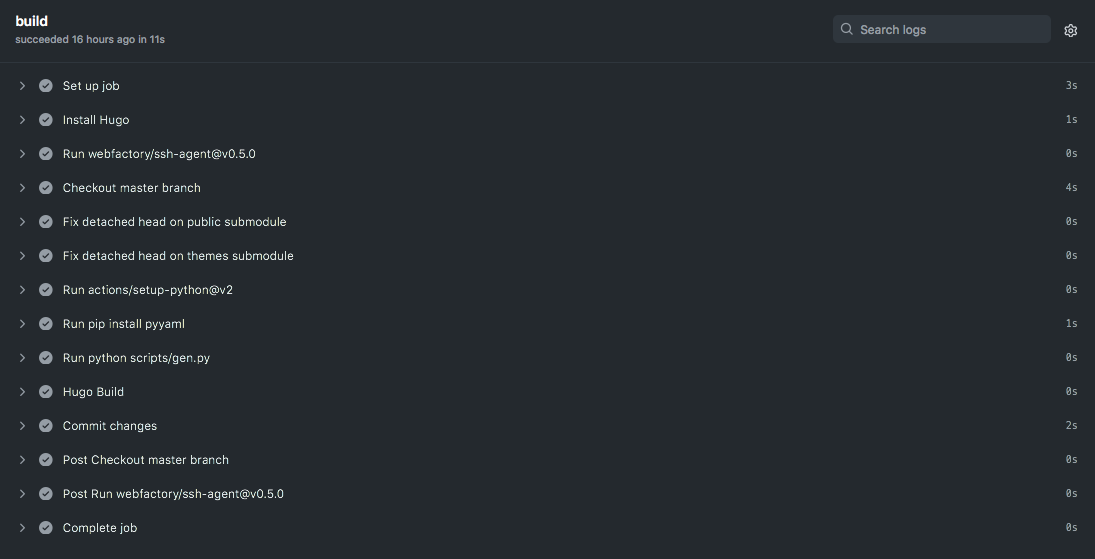Click the success checkmark beside Set up job
The width and height of the screenshot is (1095, 559).
[46, 86]
